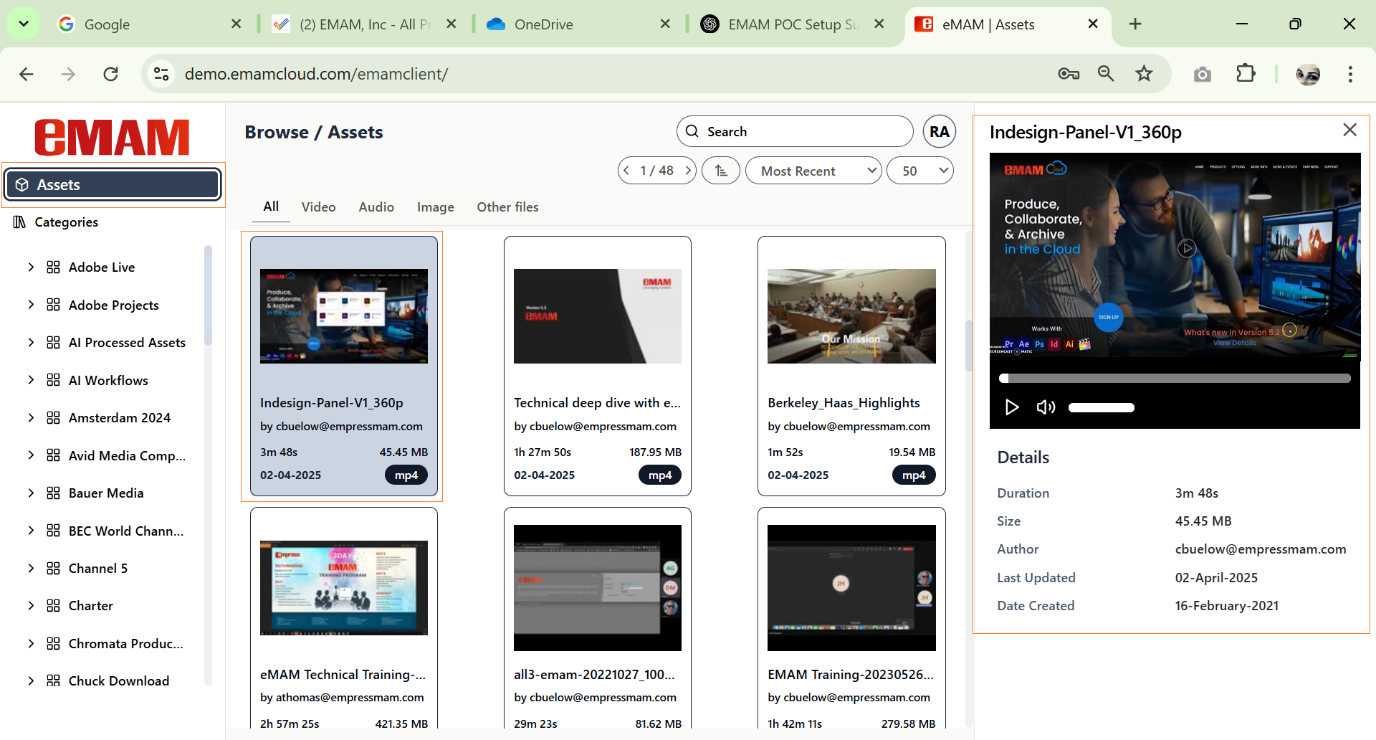Expand the Adobe Projects category
The width and height of the screenshot is (1376, 740).
(31, 305)
